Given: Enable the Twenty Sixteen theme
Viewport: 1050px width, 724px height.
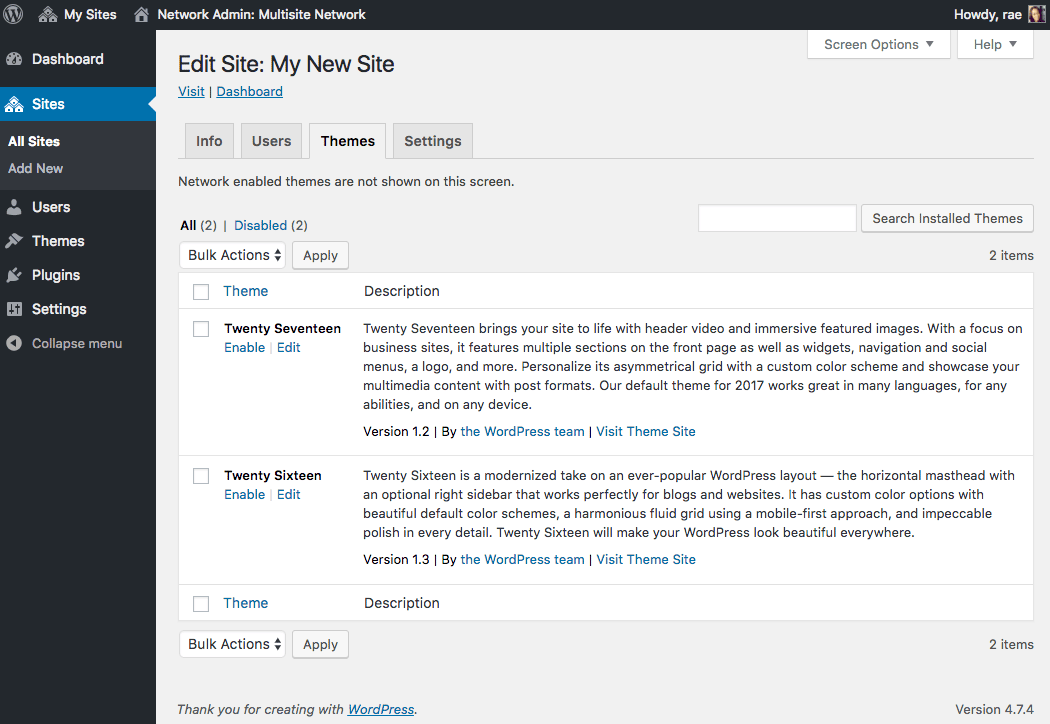Looking at the screenshot, I should click(x=244, y=494).
